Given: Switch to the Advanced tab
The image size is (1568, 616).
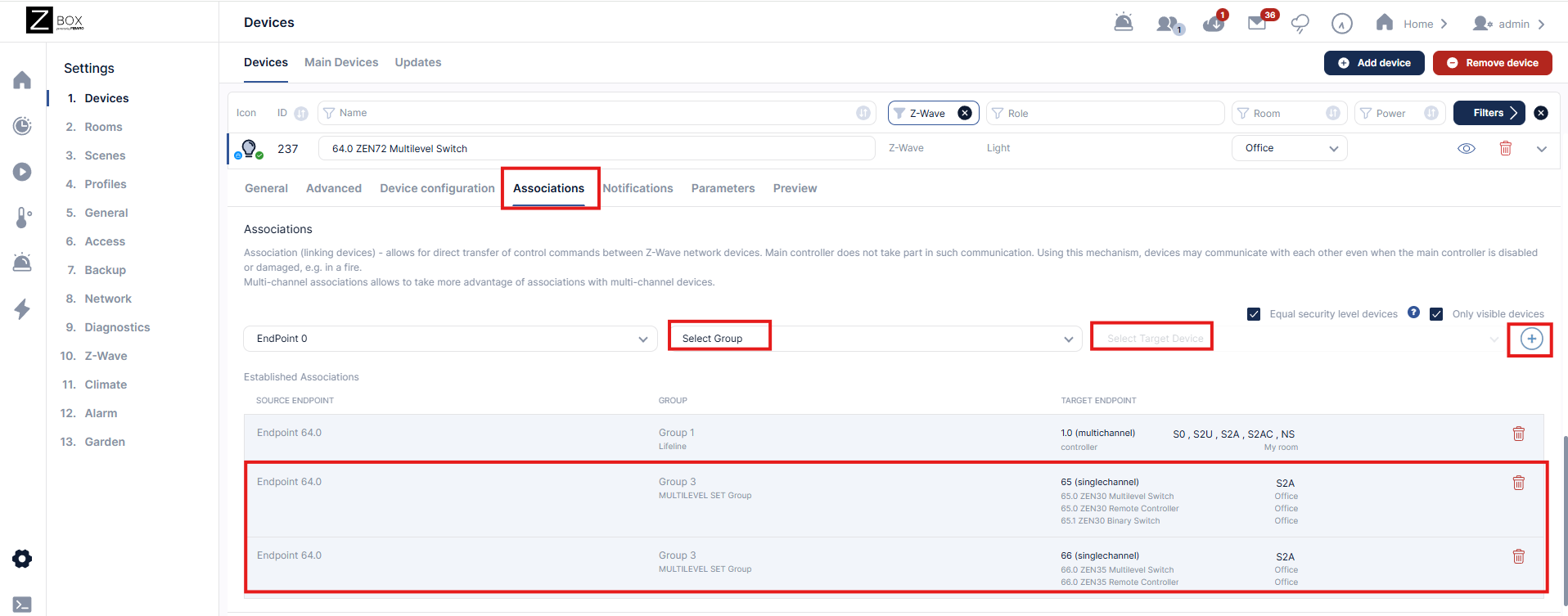Looking at the screenshot, I should click(334, 188).
